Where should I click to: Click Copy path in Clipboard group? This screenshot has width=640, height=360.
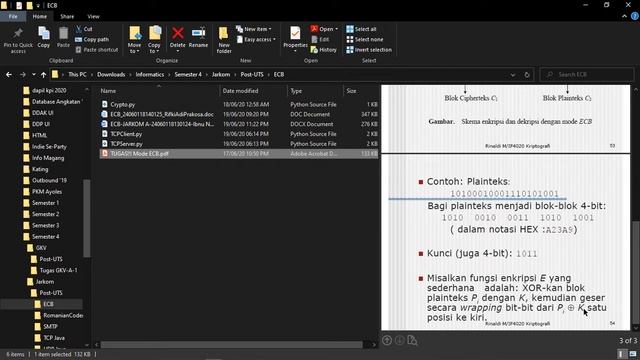coord(92,40)
